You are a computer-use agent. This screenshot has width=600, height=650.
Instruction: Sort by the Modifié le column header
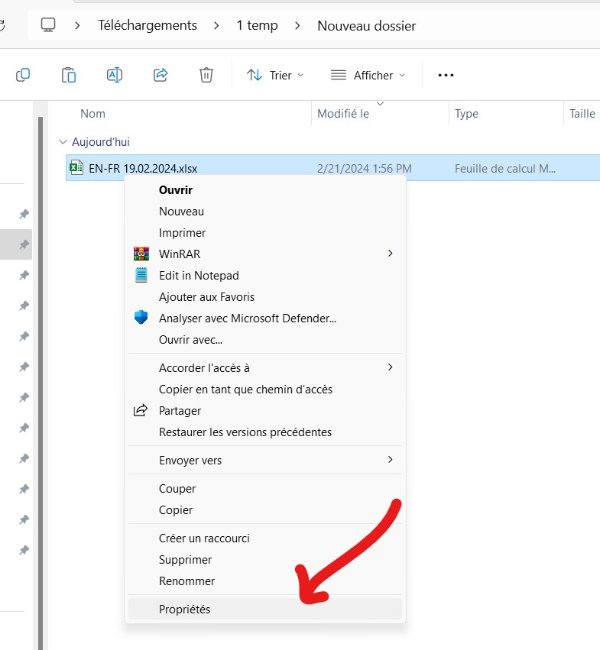click(343, 114)
